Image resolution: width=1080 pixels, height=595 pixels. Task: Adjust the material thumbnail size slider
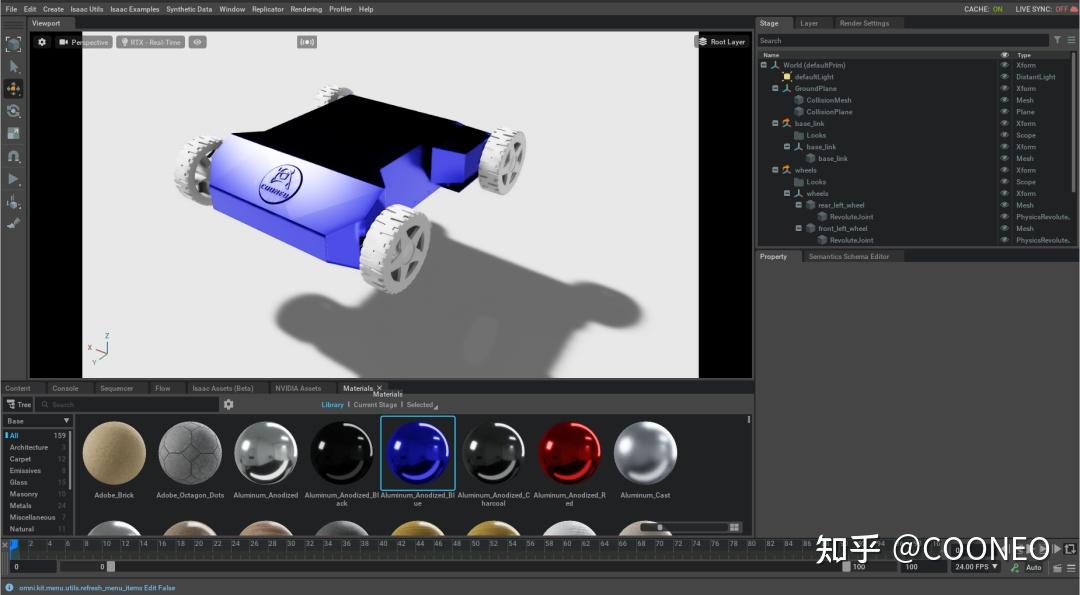click(x=684, y=528)
